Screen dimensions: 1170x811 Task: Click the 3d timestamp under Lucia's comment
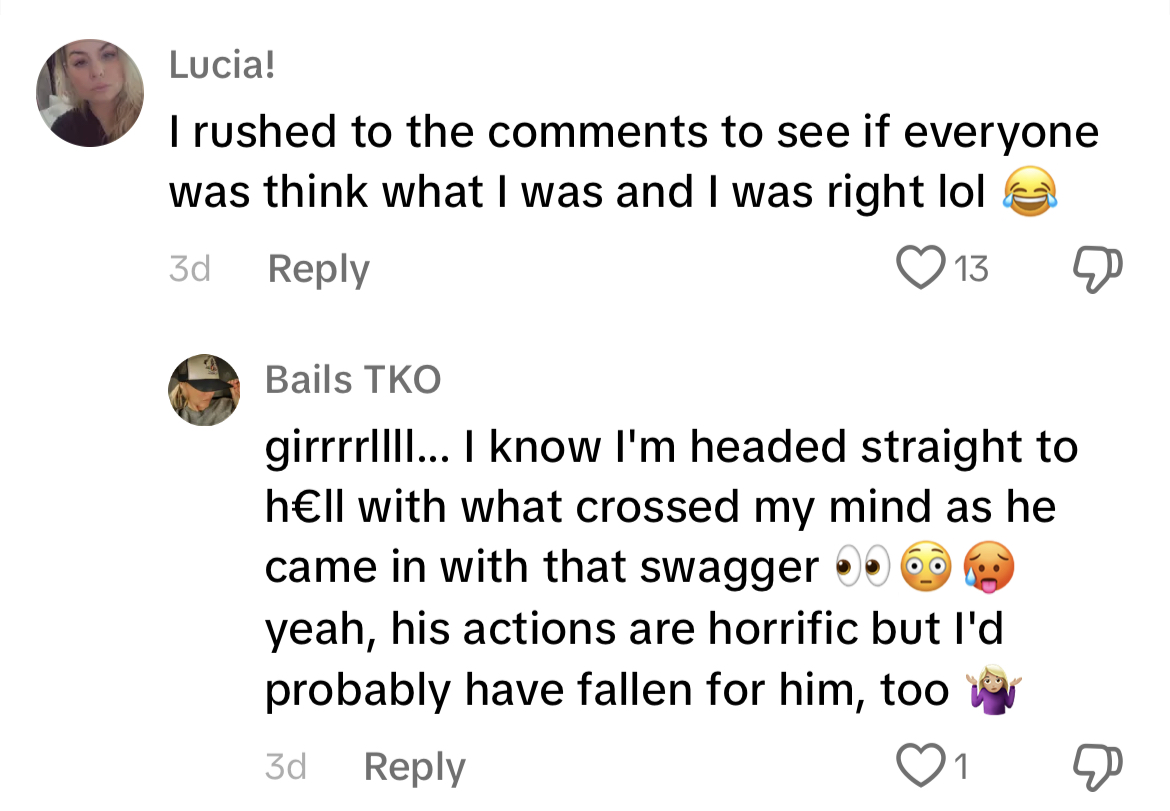click(x=188, y=269)
